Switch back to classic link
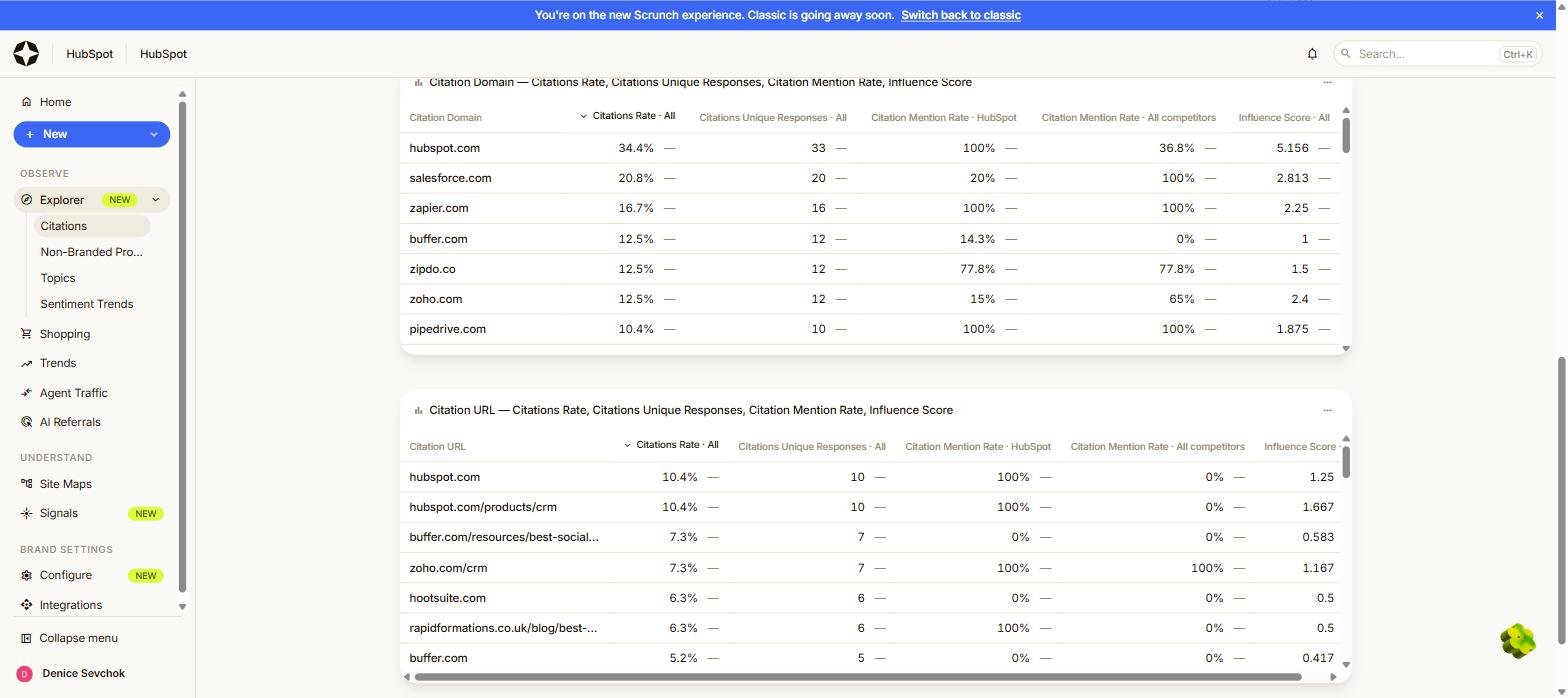 click(961, 15)
